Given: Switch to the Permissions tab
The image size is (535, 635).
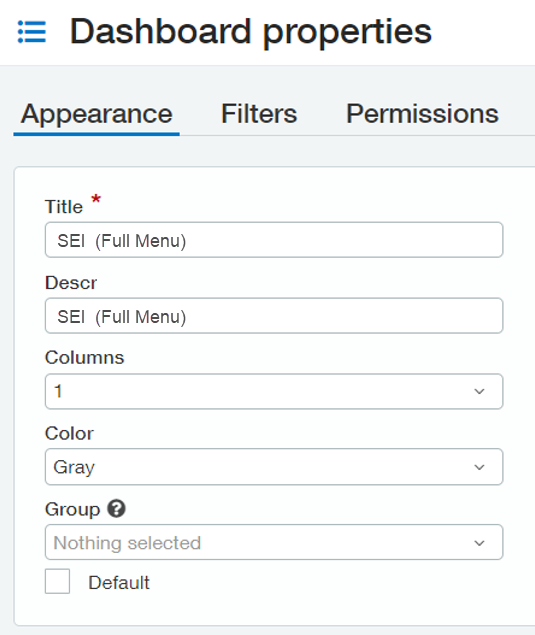Looking at the screenshot, I should (422, 114).
